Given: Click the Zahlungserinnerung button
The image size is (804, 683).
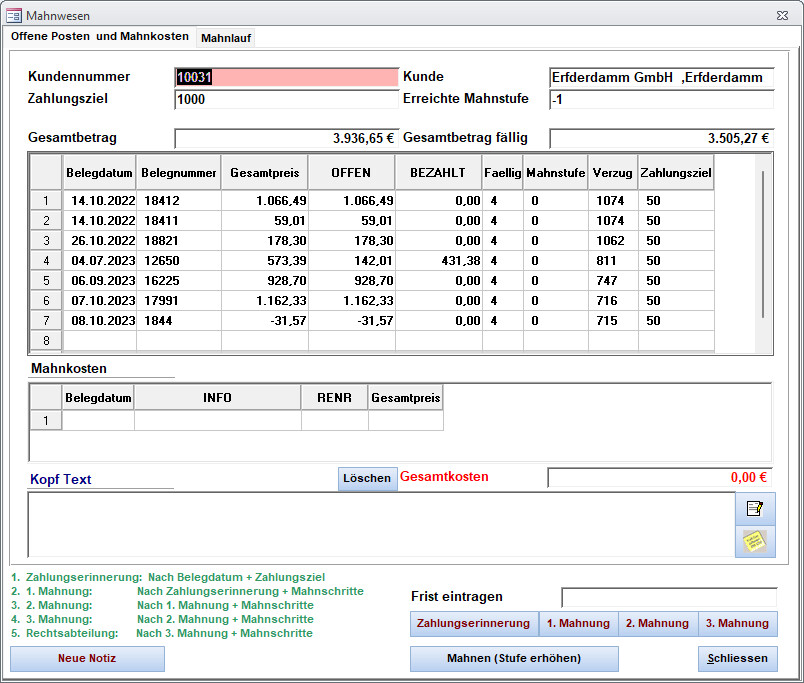Looking at the screenshot, I should [x=473, y=623].
